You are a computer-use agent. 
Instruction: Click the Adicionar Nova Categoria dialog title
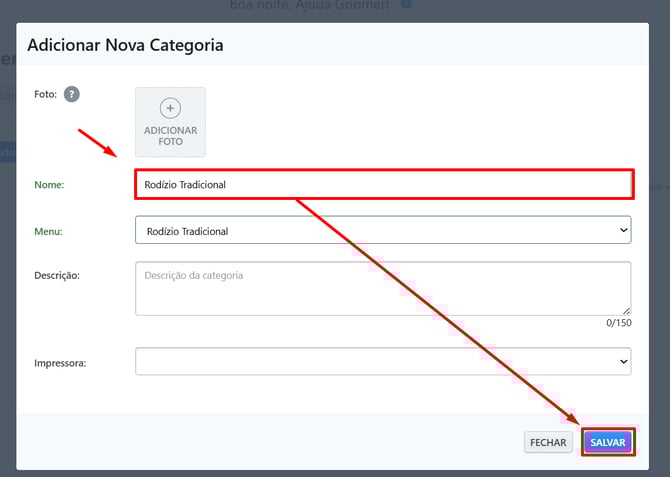click(125, 45)
